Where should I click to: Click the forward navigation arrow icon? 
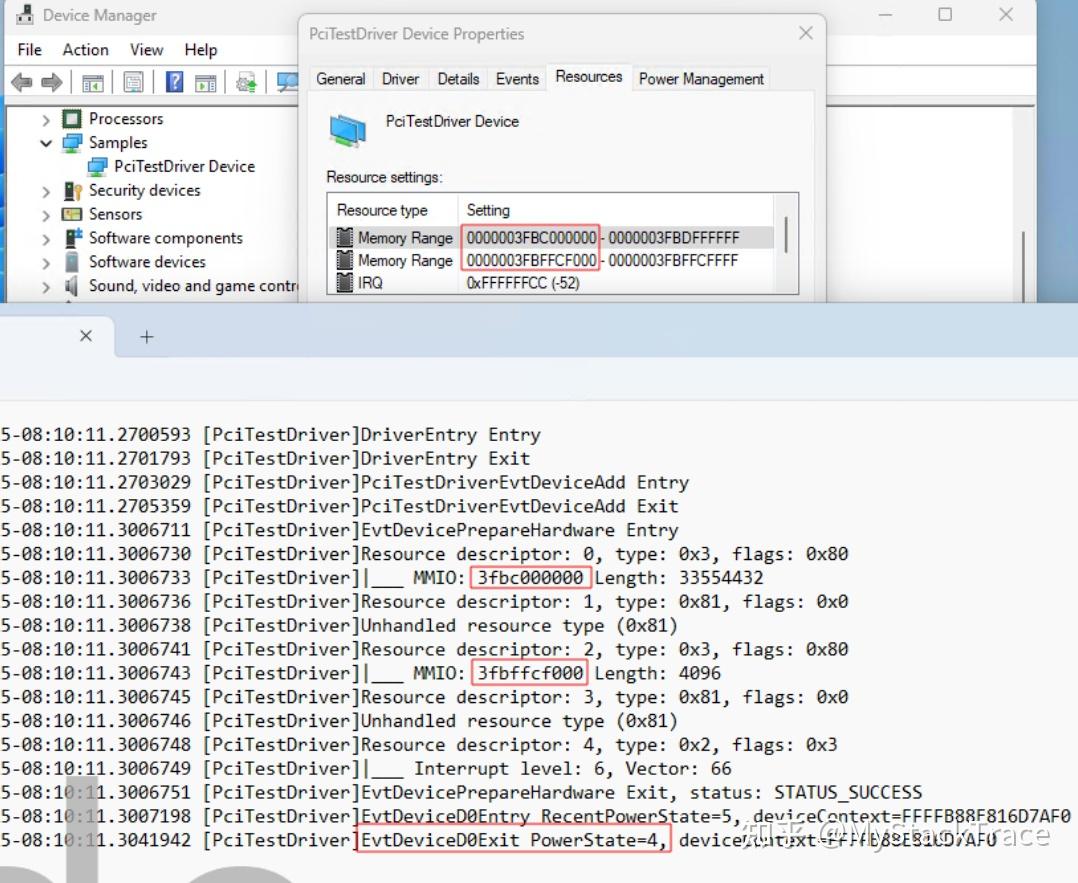click(52, 82)
